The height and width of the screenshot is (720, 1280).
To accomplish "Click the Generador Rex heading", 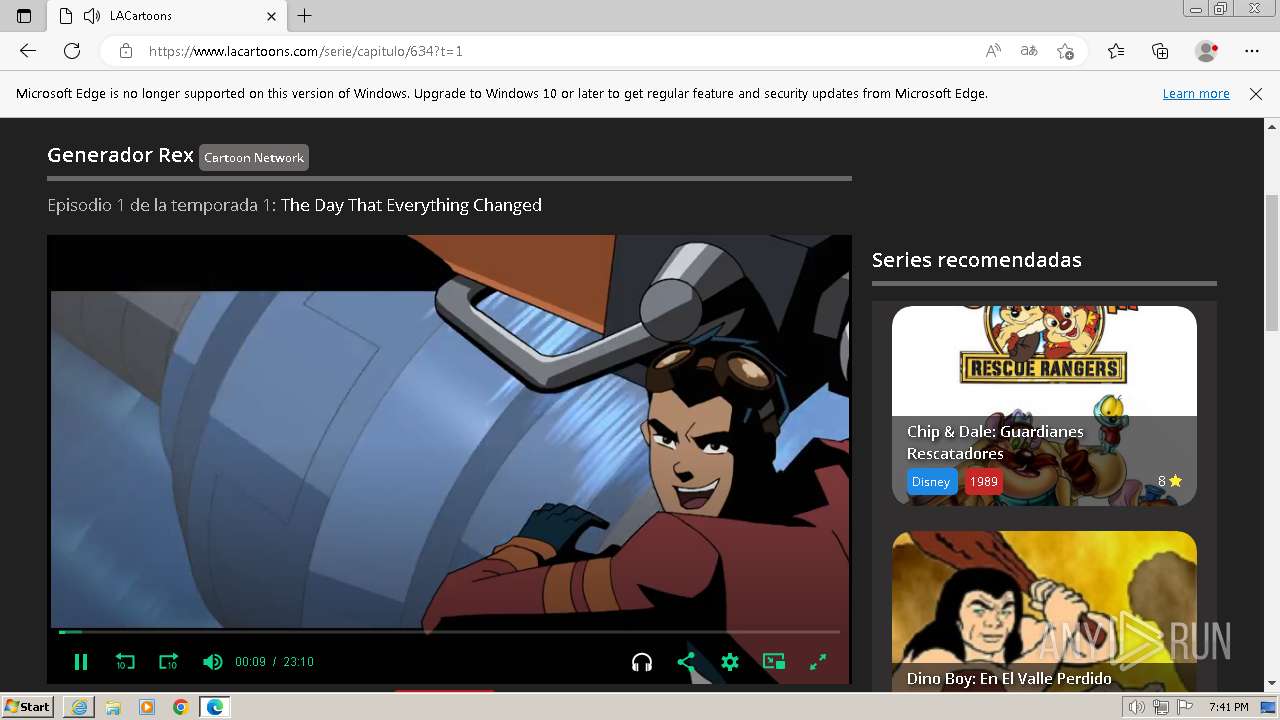I will point(120,155).
